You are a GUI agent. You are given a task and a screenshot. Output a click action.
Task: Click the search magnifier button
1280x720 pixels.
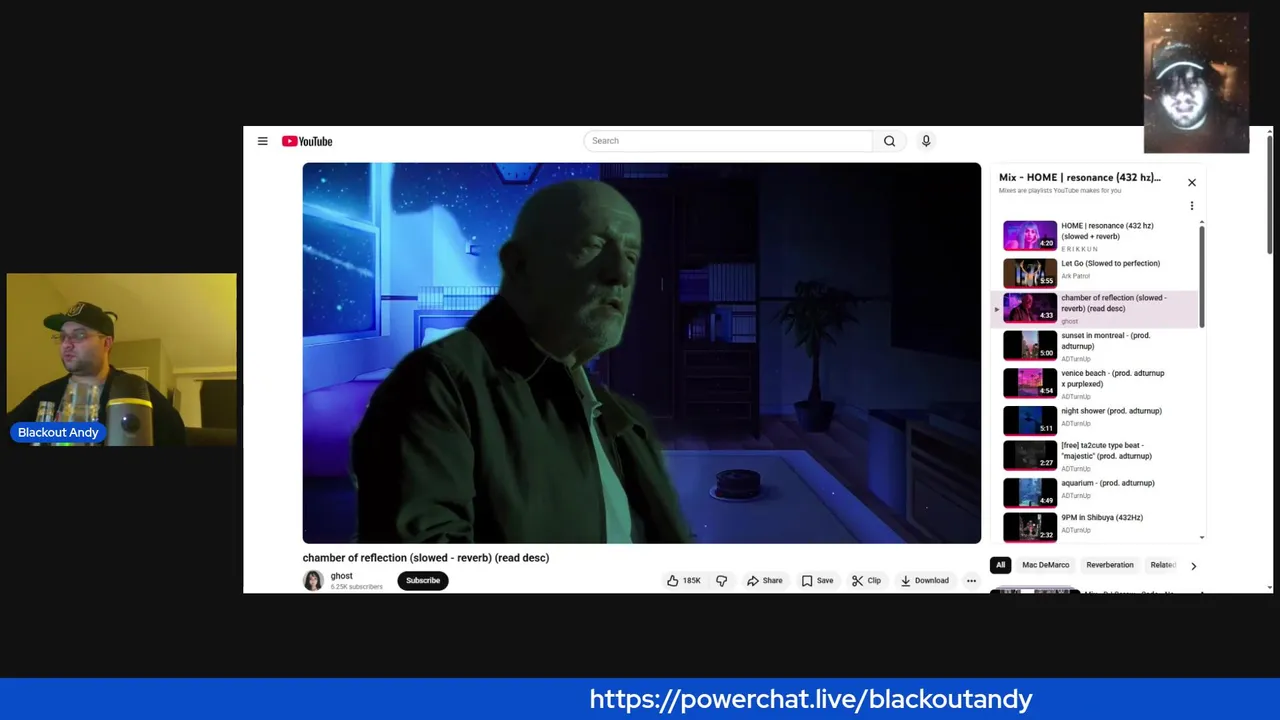click(889, 141)
